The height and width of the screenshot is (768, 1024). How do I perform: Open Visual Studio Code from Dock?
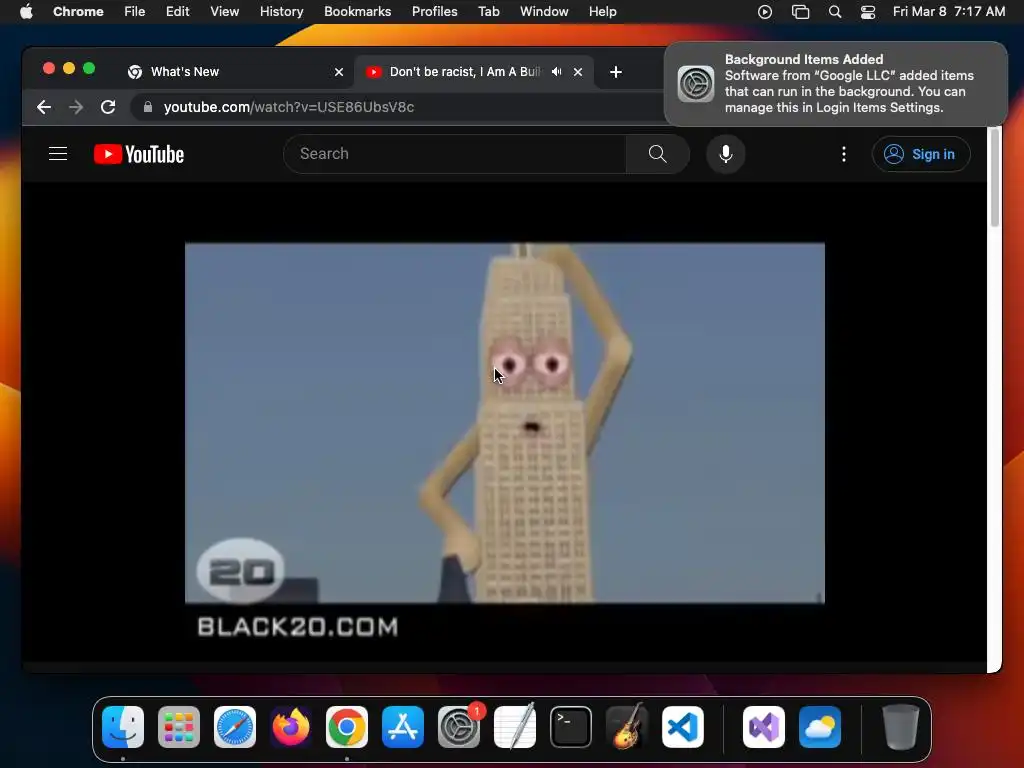coord(683,727)
